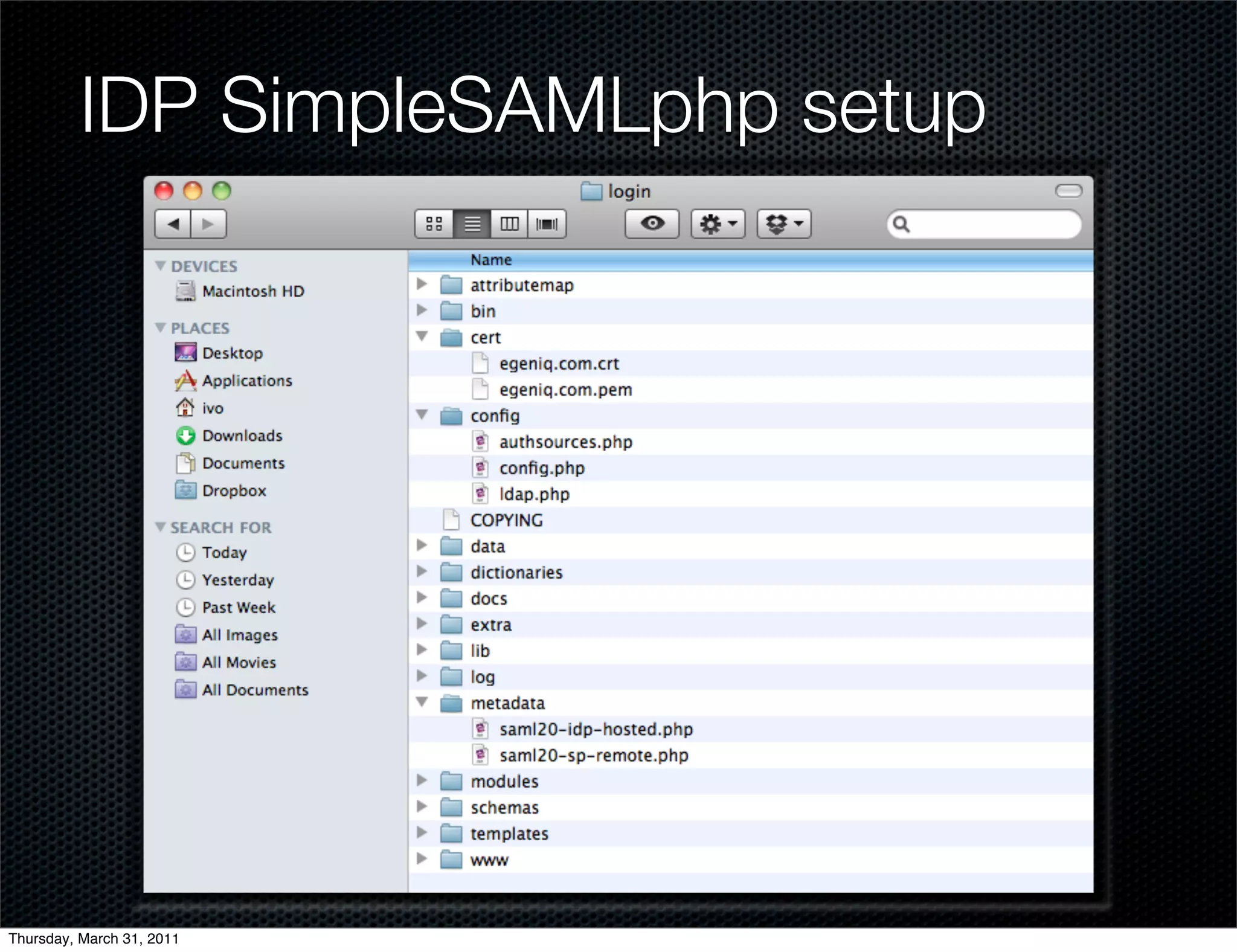Image resolution: width=1237 pixels, height=952 pixels.
Task: Open the Dropbox toolbar menu
Action: (784, 224)
